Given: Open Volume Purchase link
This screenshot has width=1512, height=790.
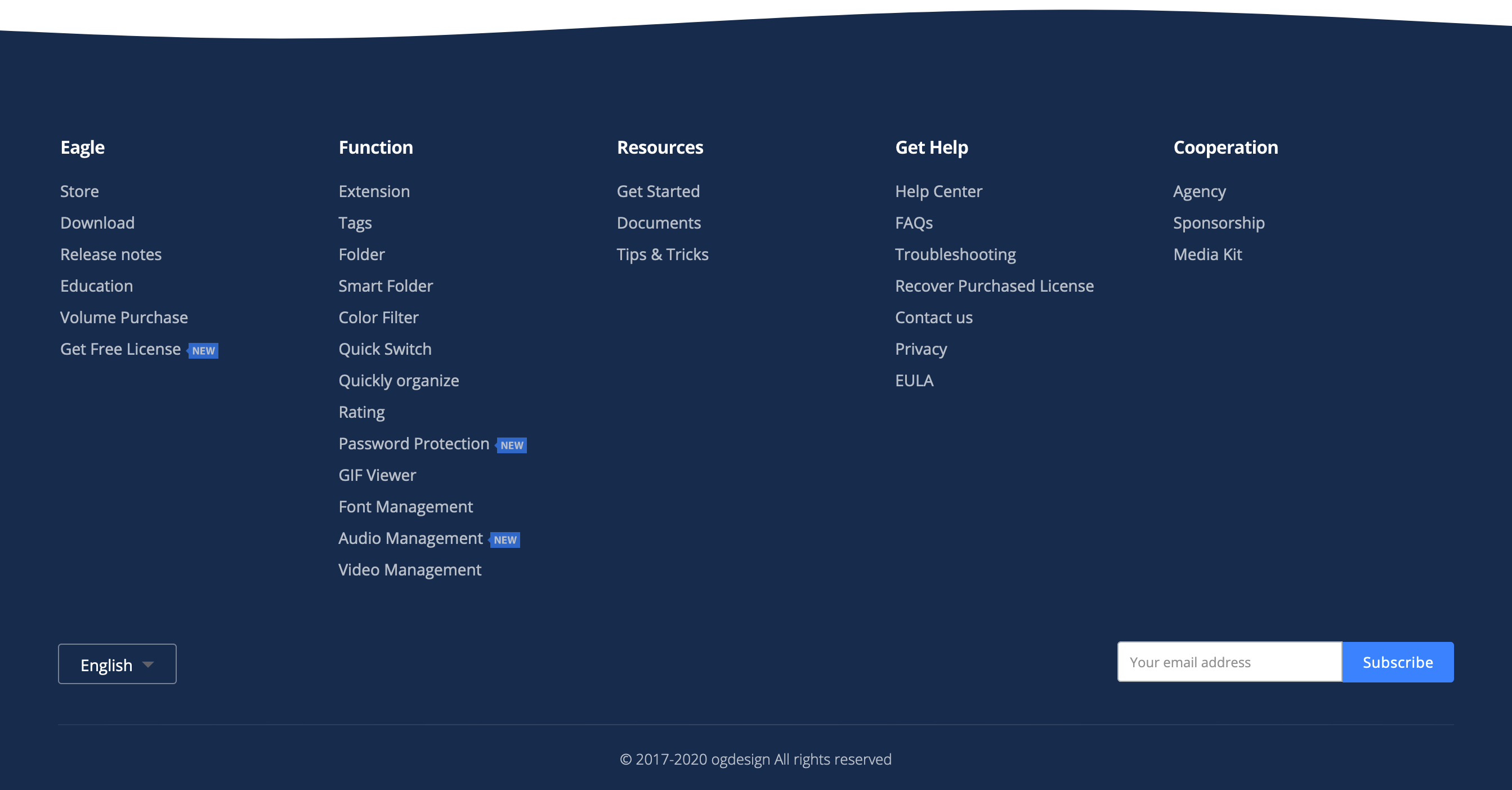Looking at the screenshot, I should click(x=124, y=318).
